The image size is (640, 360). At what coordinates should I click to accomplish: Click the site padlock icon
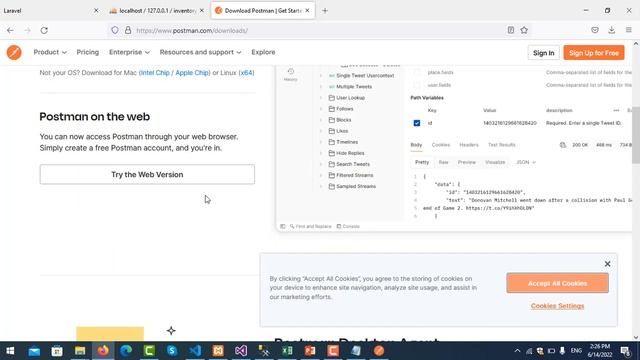pyautogui.click(x=128, y=30)
